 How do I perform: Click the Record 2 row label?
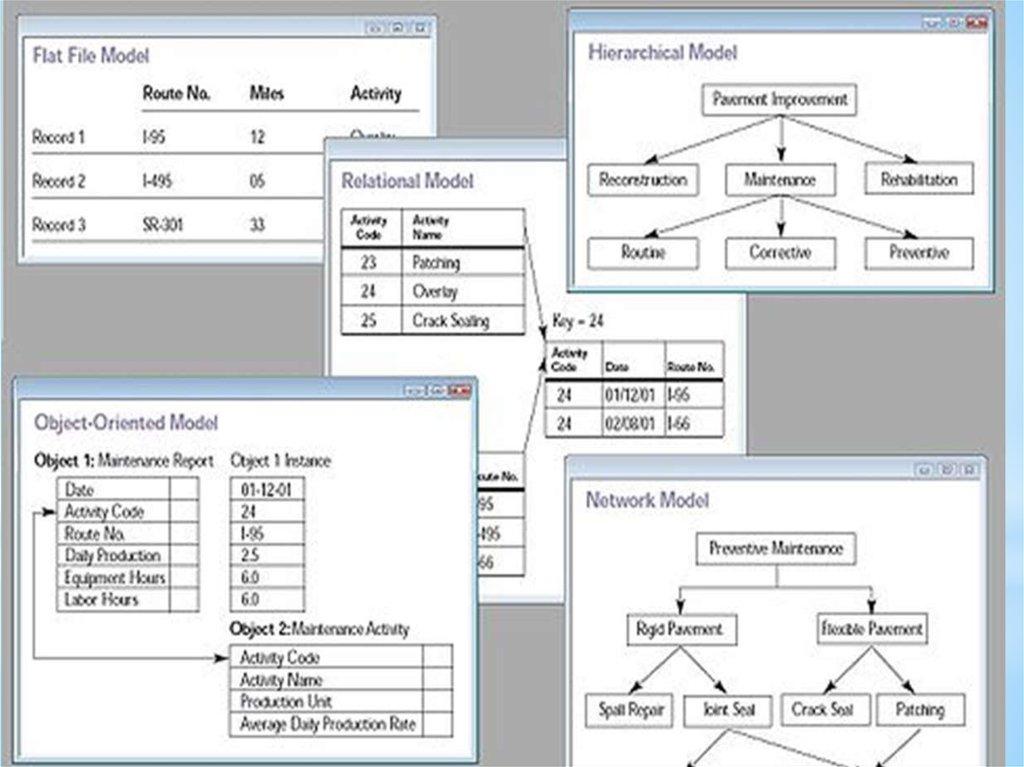click(59, 182)
